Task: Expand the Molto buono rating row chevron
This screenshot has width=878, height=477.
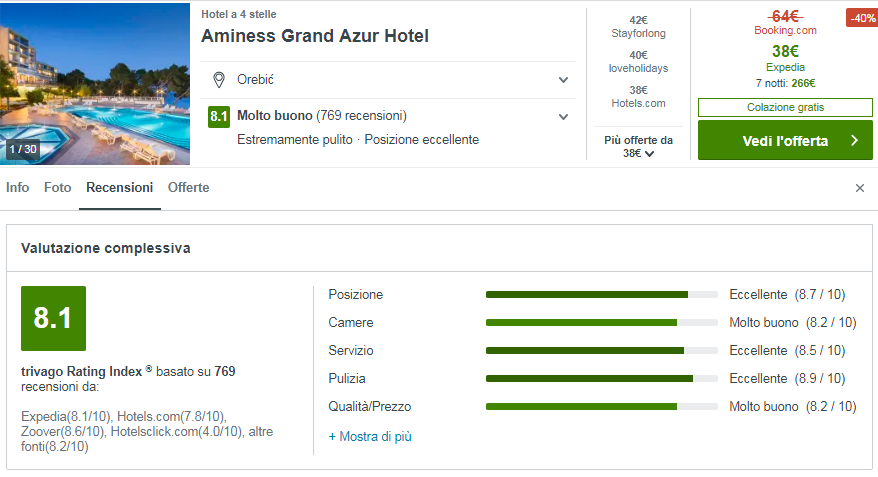Action: (x=563, y=117)
